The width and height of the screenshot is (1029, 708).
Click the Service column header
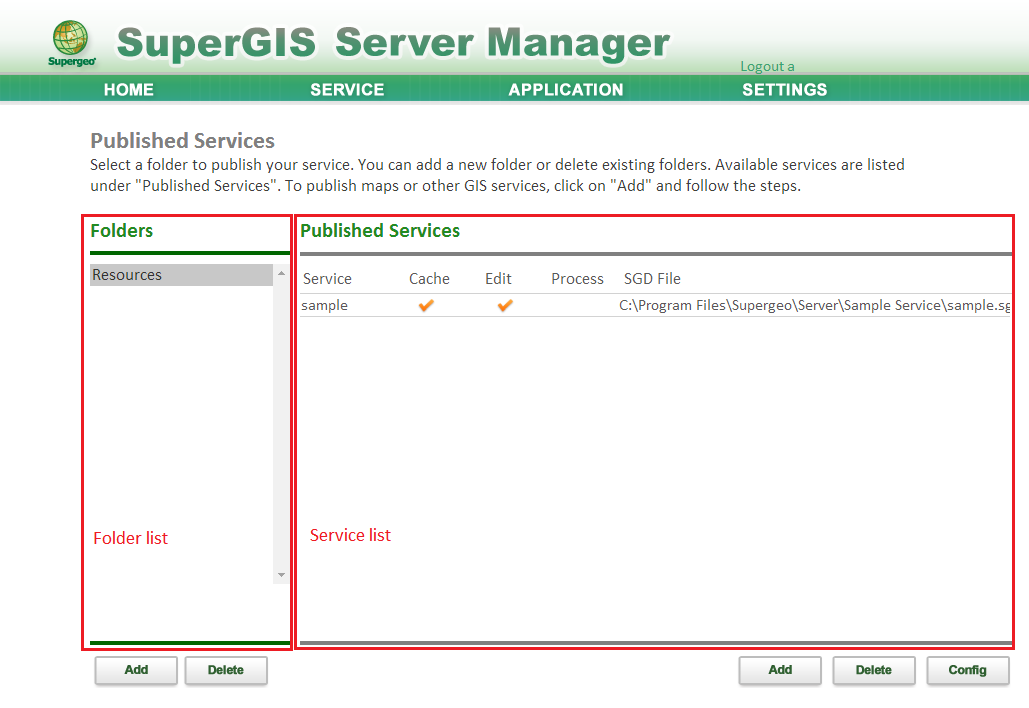(327, 279)
